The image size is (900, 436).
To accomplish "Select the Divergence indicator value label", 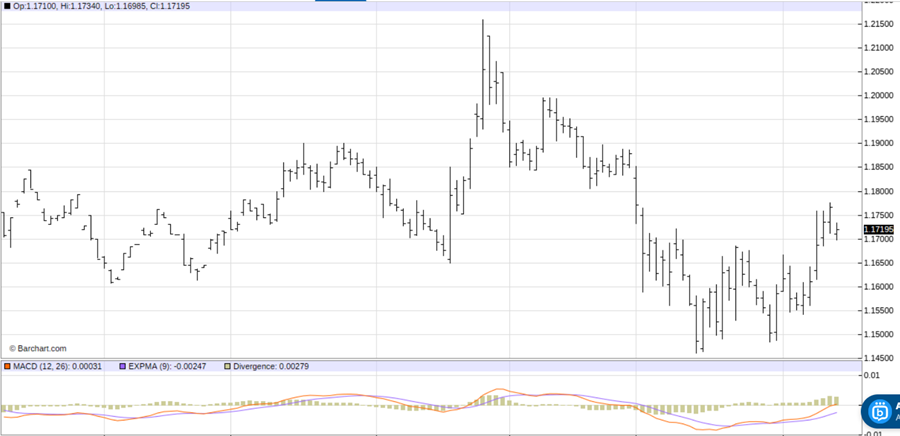I will click(272, 366).
